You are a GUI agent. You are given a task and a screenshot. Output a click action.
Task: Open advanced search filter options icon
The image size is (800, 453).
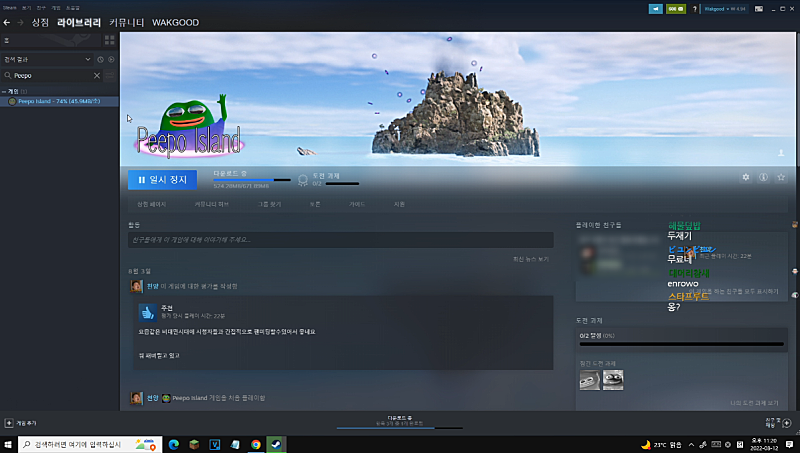tap(110, 76)
